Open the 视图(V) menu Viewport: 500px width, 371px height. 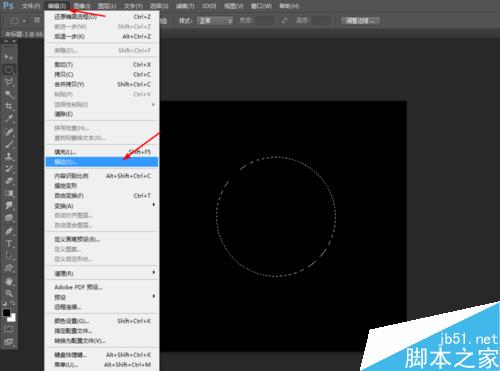[x=233, y=6]
